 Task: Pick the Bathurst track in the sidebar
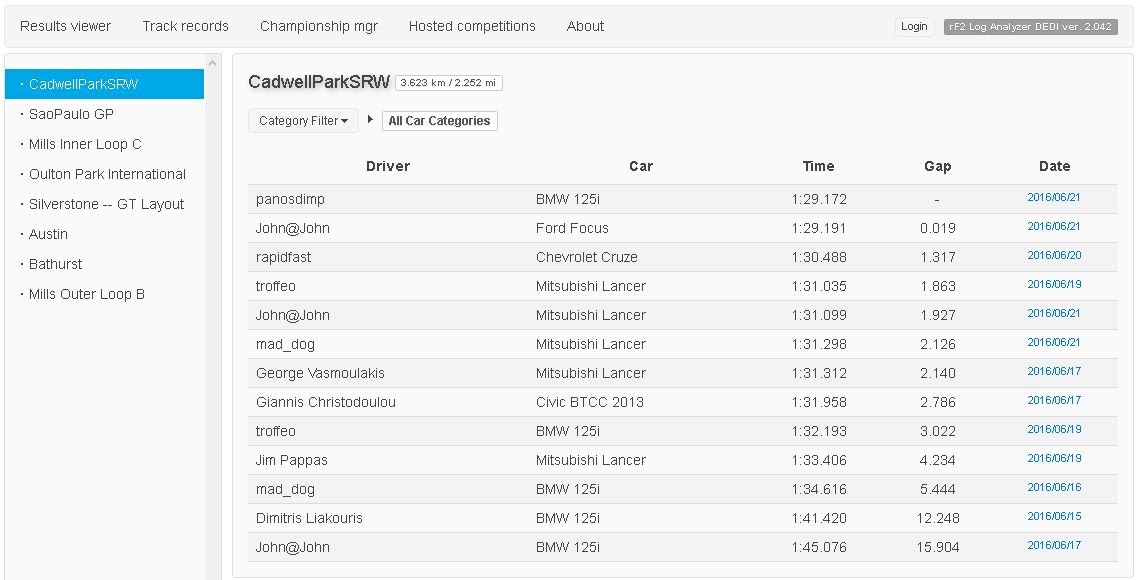pyautogui.click(x=56, y=264)
